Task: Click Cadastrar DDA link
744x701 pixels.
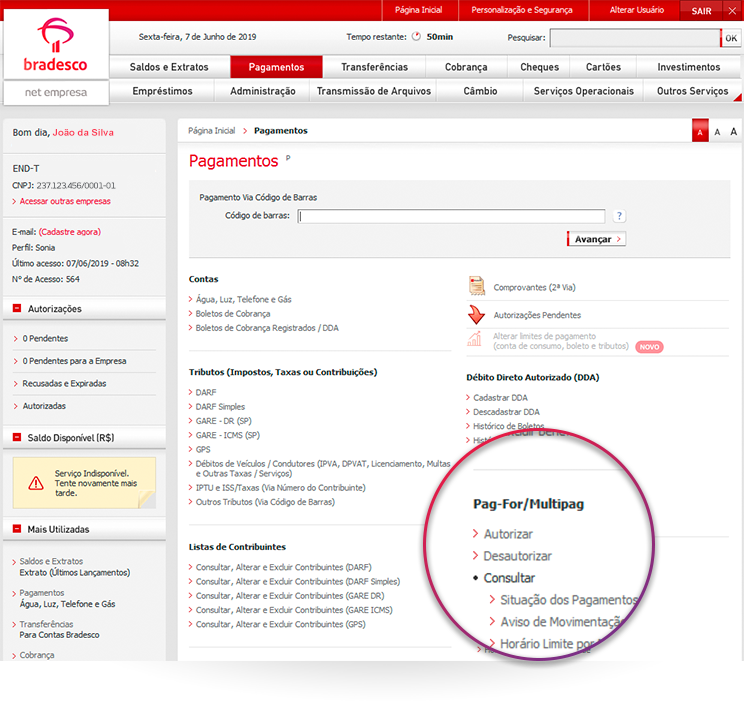Action: click(x=500, y=398)
